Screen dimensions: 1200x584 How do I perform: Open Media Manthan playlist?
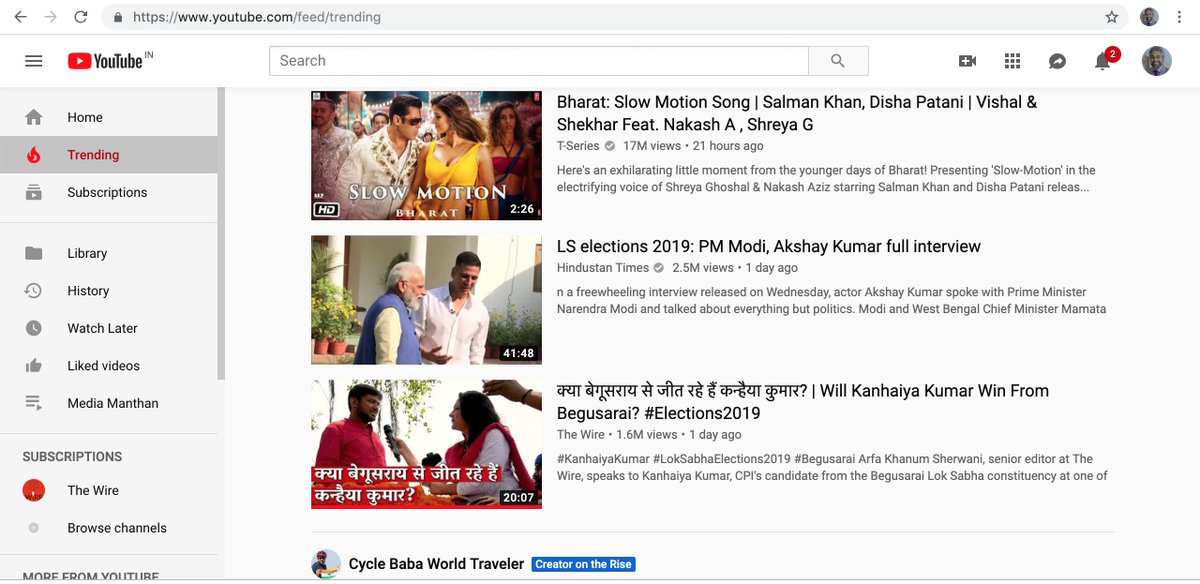(x=108, y=403)
